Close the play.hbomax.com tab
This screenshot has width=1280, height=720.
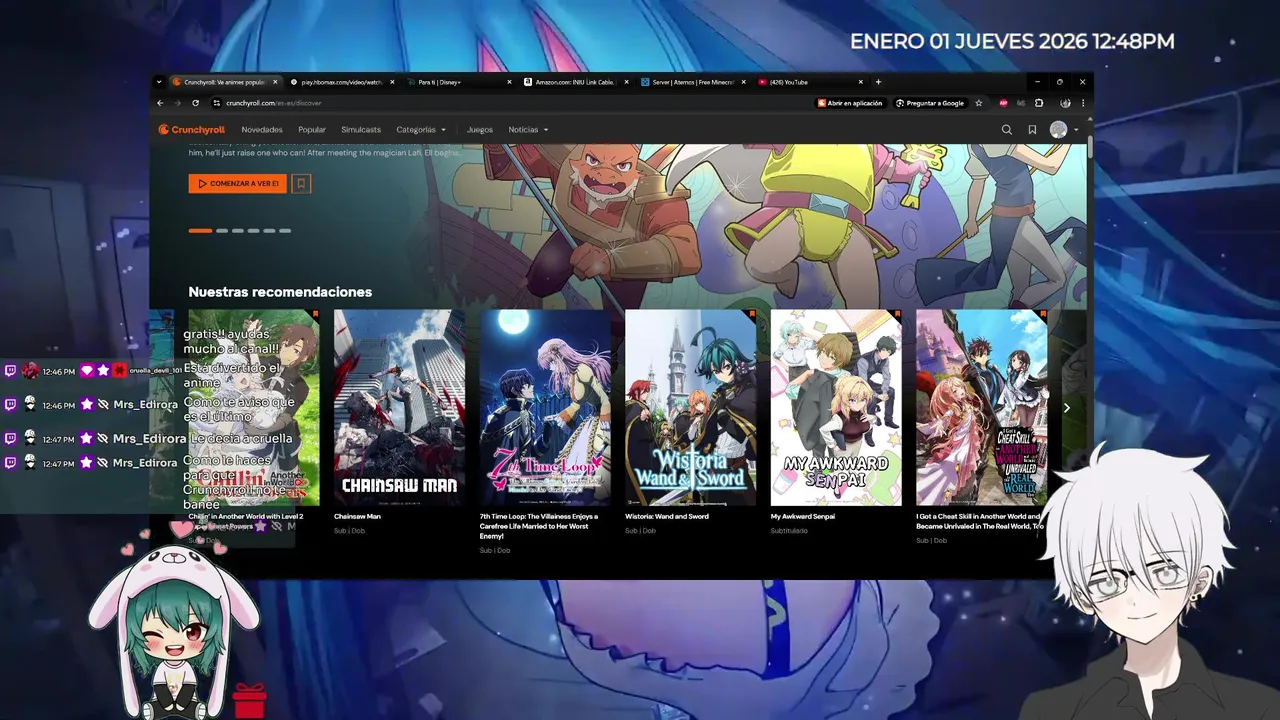(392, 82)
